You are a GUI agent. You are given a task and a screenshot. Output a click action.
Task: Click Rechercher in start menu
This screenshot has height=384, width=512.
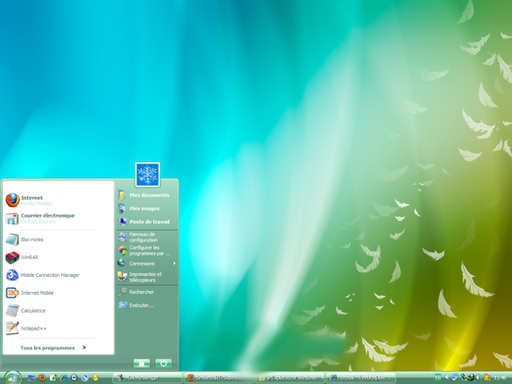pos(147,292)
